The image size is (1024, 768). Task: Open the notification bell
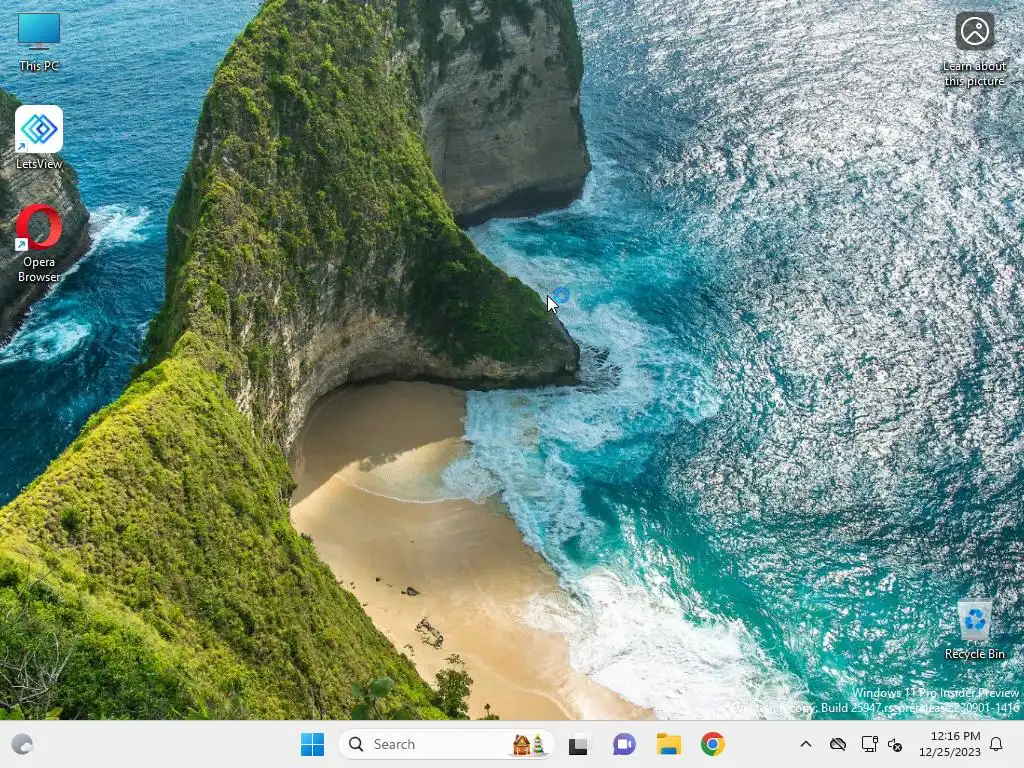(996, 744)
